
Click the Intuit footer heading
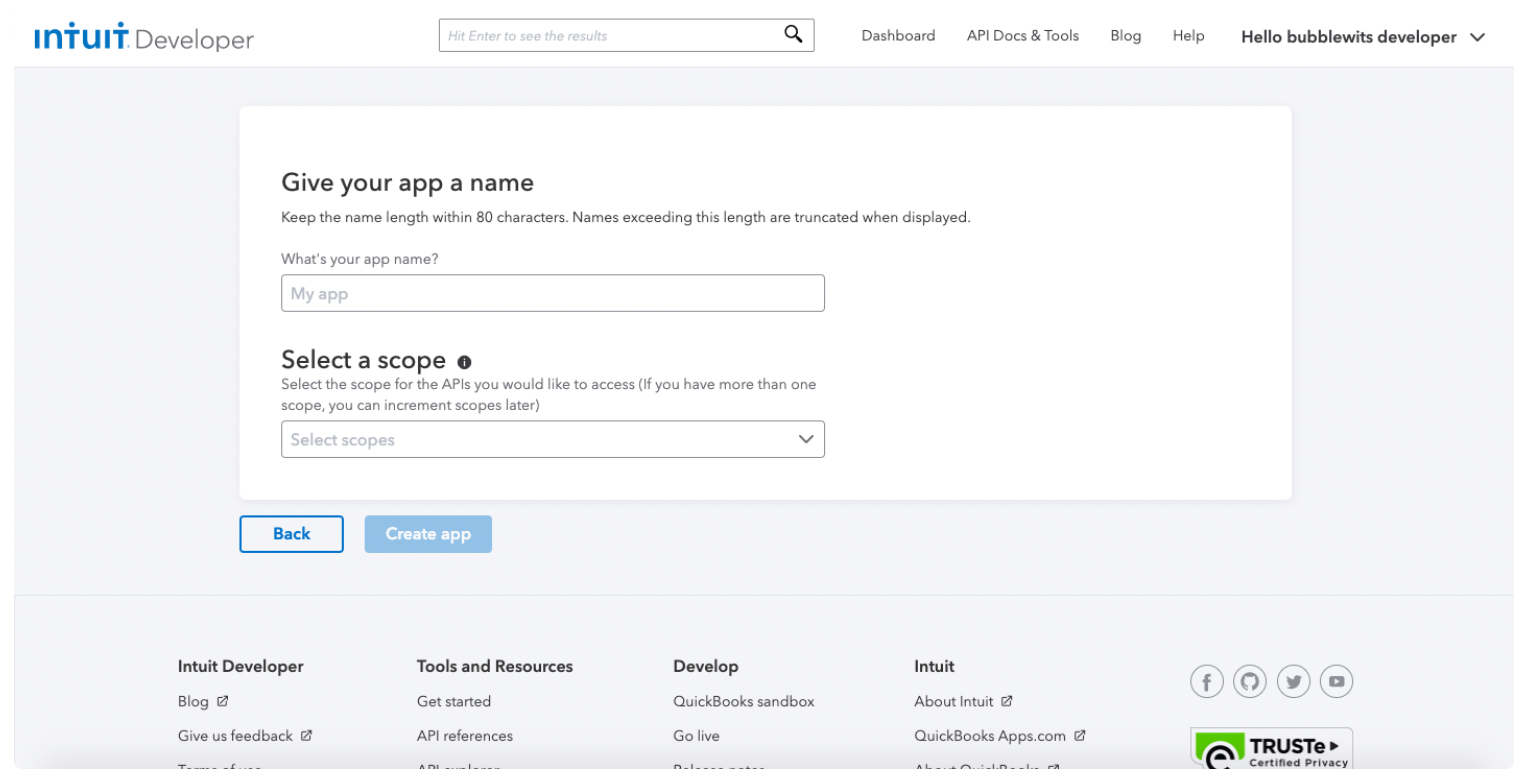pos(934,666)
